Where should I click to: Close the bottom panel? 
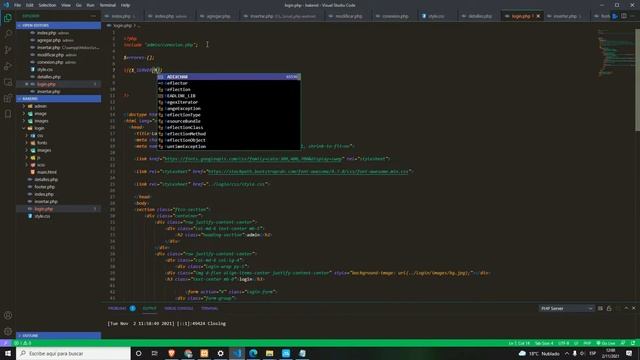[x=633, y=308]
